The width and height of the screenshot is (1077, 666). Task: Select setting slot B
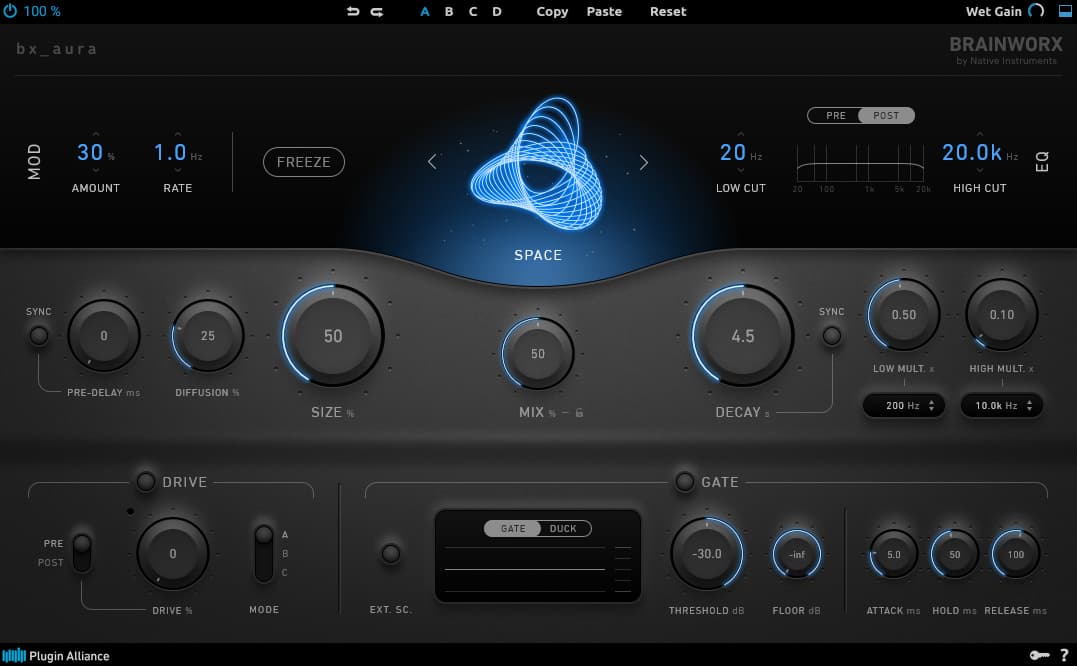[x=449, y=12]
